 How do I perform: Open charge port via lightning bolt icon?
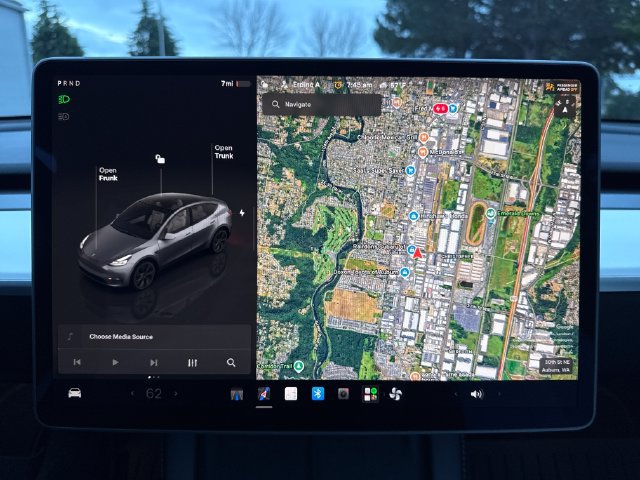click(242, 213)
